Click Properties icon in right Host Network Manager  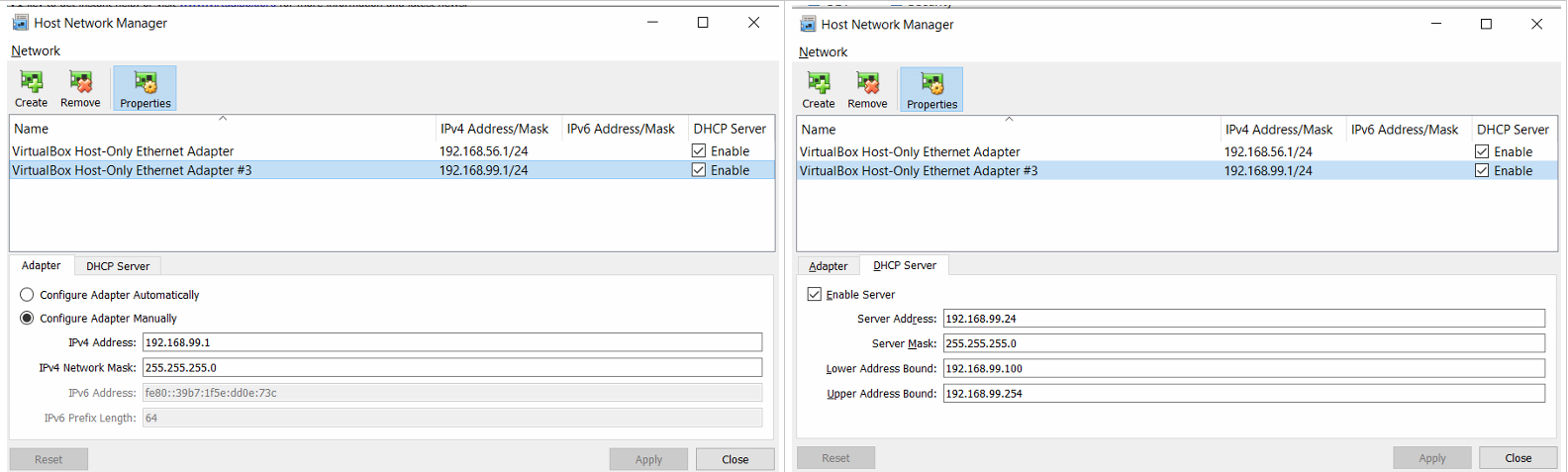tap(931, 89)
